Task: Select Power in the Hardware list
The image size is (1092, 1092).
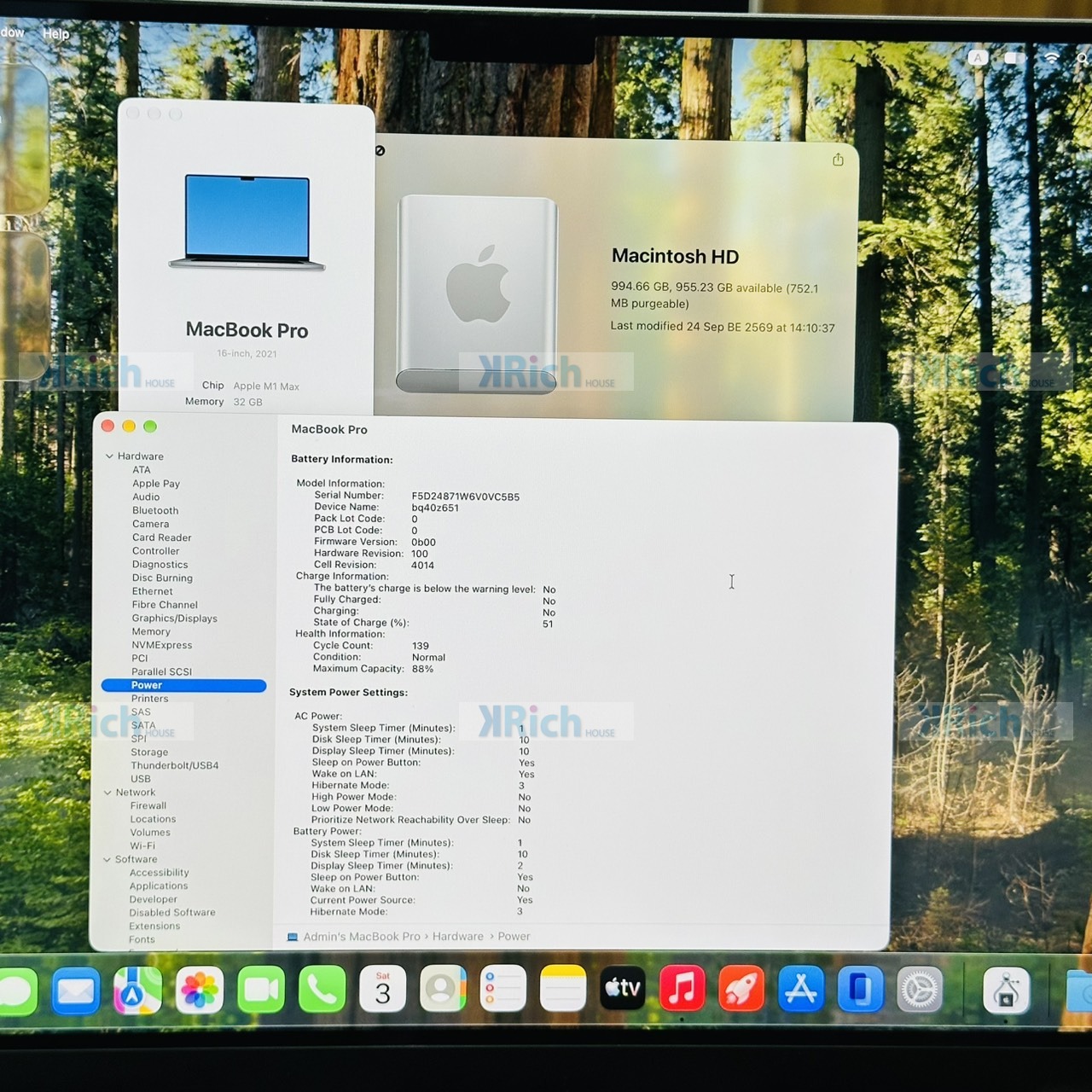Action: (183, 685)
